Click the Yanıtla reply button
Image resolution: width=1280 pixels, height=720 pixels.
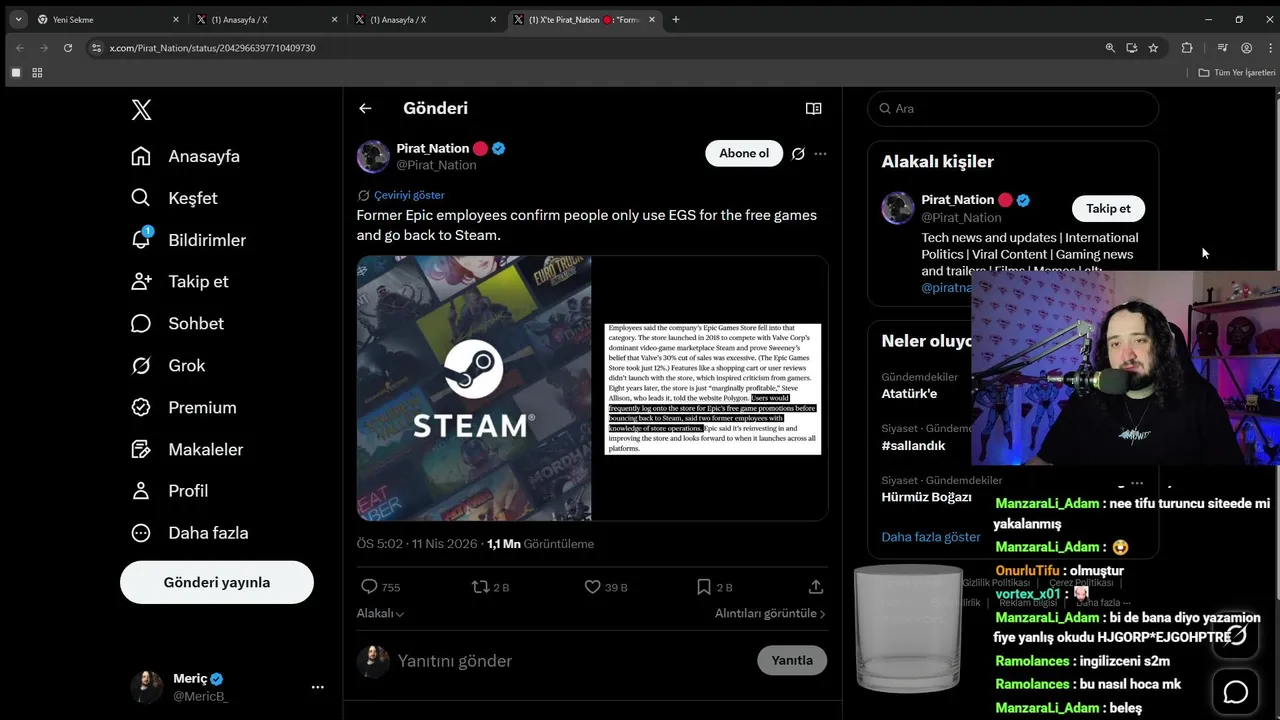[x=792, y=660]
